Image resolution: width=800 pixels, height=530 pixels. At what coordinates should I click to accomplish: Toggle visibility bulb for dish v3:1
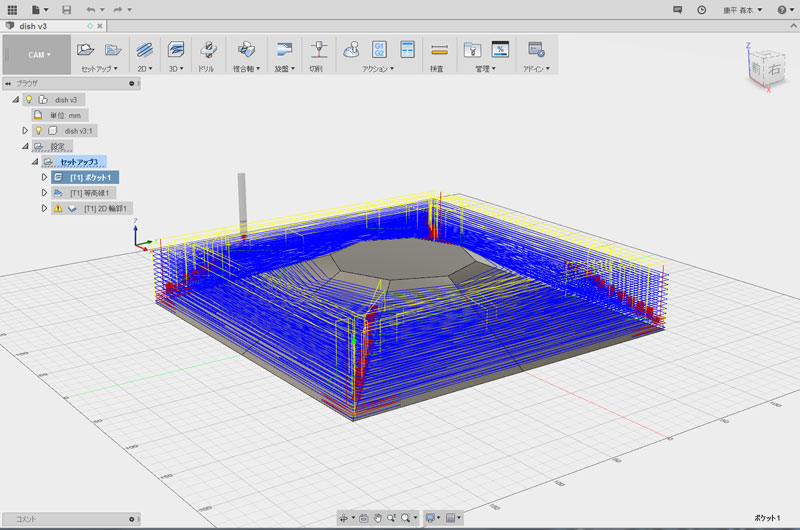click(x=38, y=131)
